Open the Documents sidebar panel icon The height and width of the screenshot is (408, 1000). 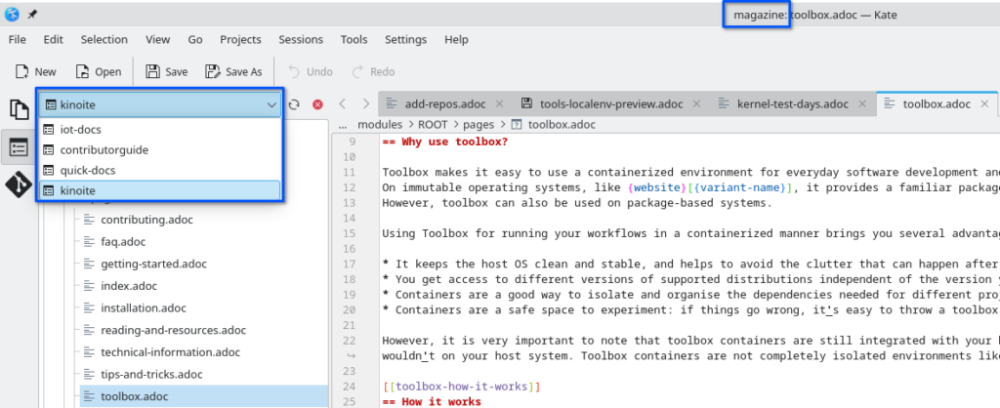click(x=18, y=110)
